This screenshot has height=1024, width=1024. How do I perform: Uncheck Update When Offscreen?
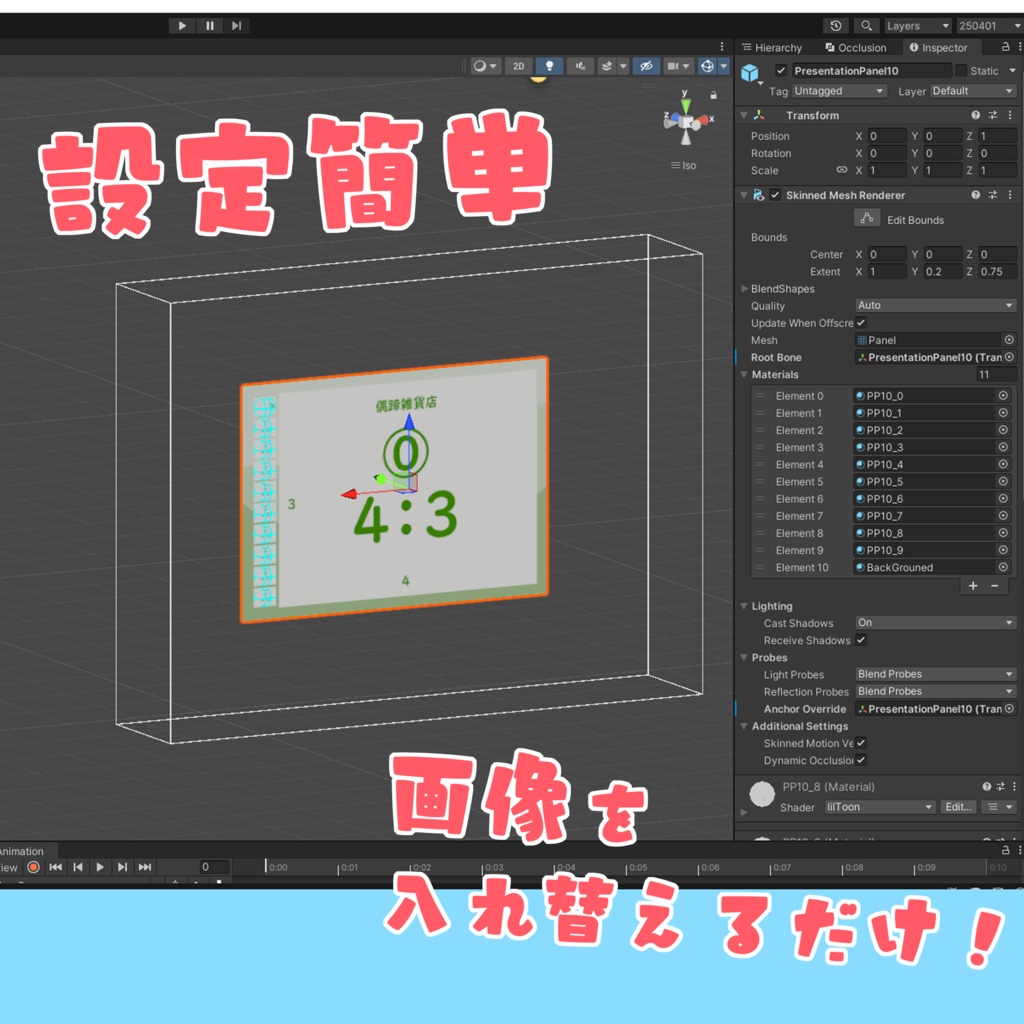[x=860, y=323]
